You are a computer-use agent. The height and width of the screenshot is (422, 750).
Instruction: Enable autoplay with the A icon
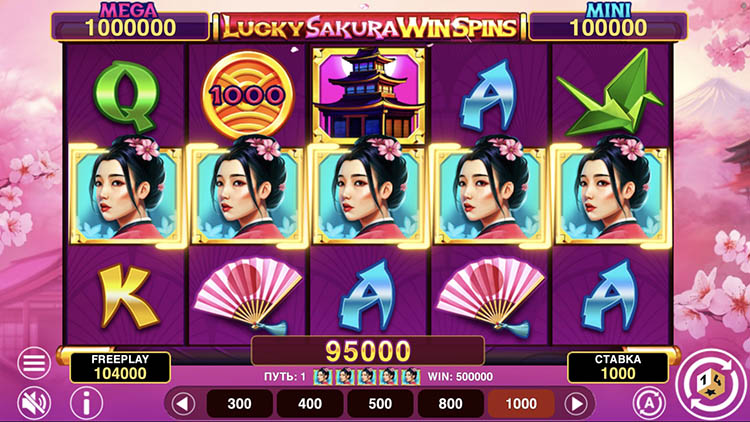[649, 403]
